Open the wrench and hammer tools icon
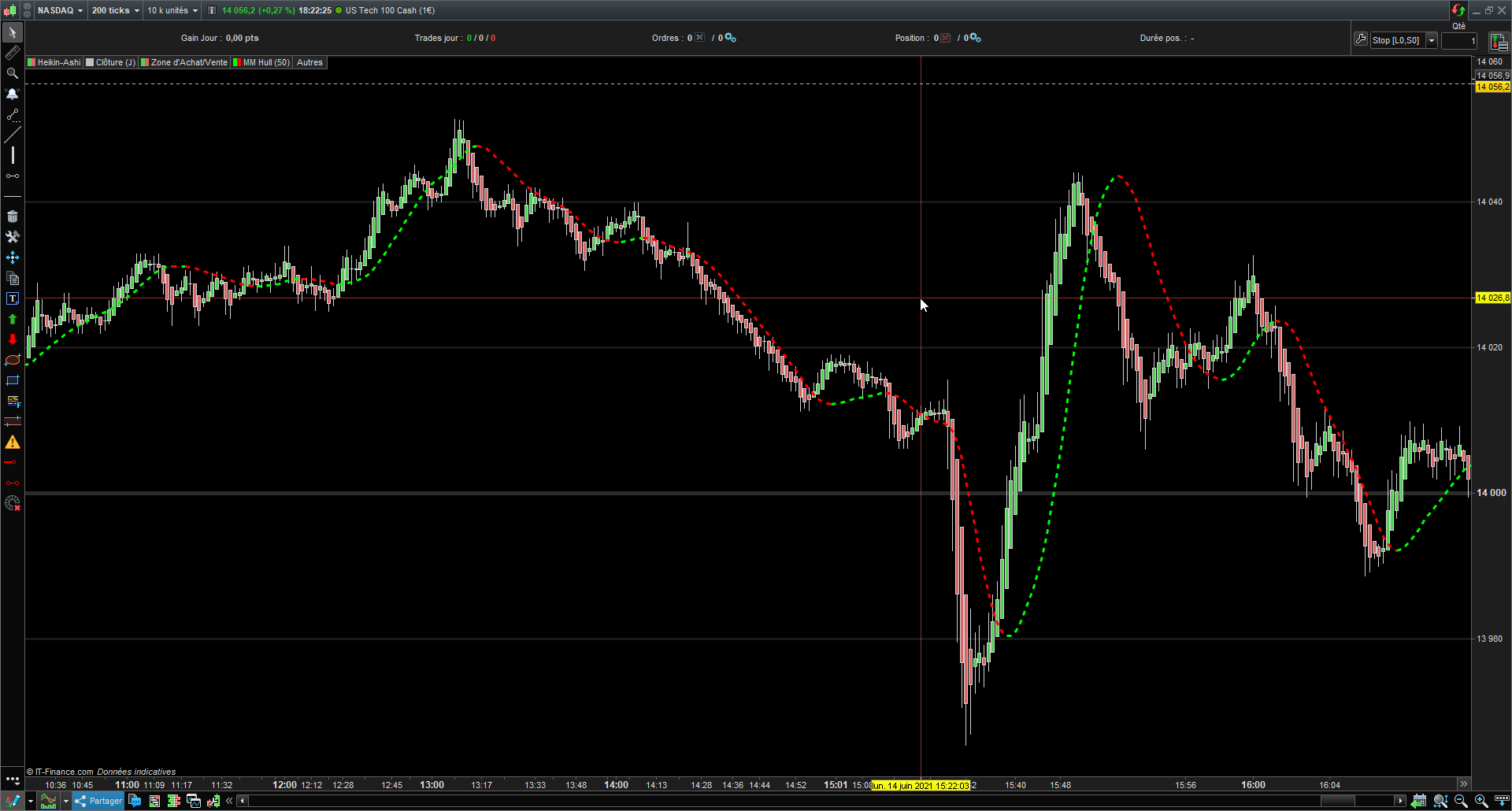 point(13,237)
